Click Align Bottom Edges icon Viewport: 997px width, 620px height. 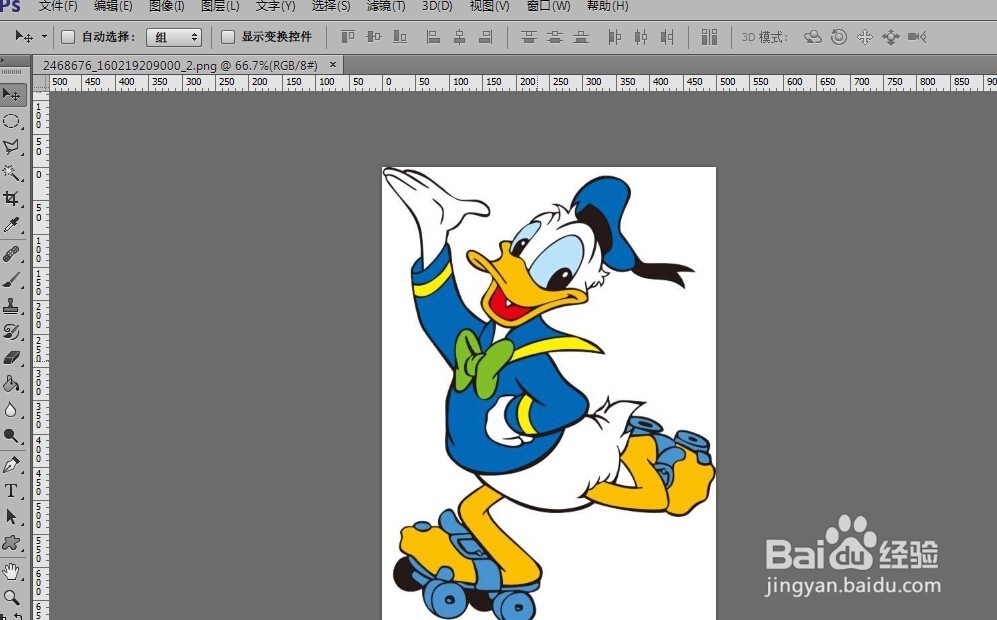[x=400, y=37]
